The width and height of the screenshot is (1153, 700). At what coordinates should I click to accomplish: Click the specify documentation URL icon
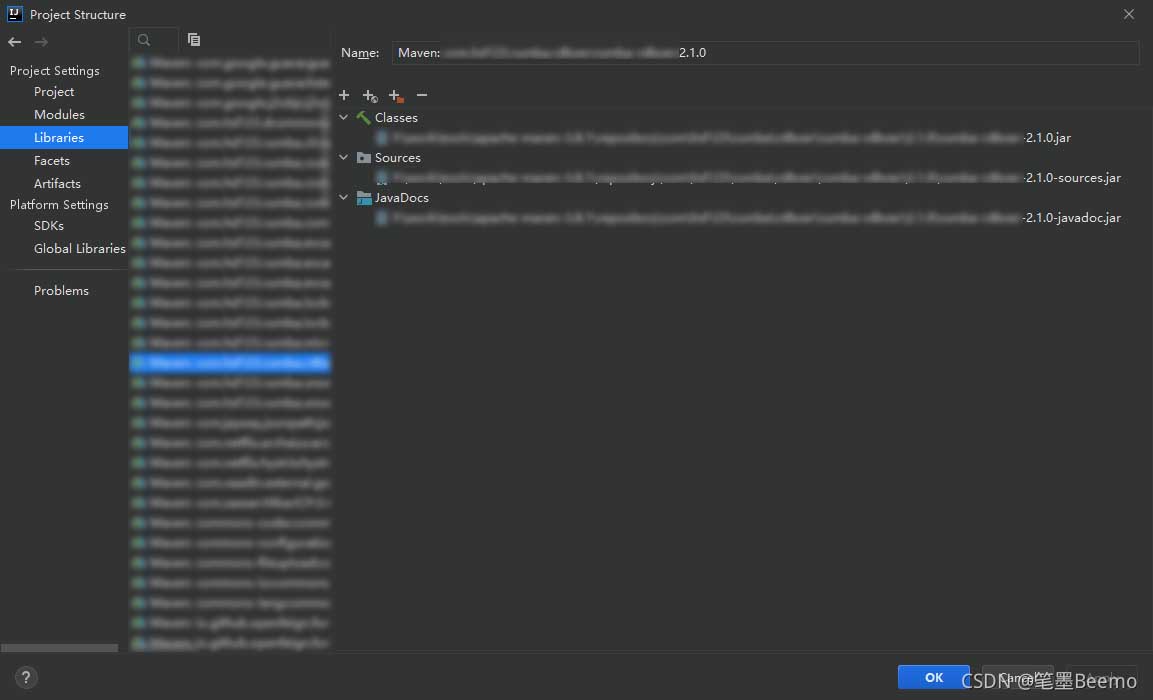370,96
